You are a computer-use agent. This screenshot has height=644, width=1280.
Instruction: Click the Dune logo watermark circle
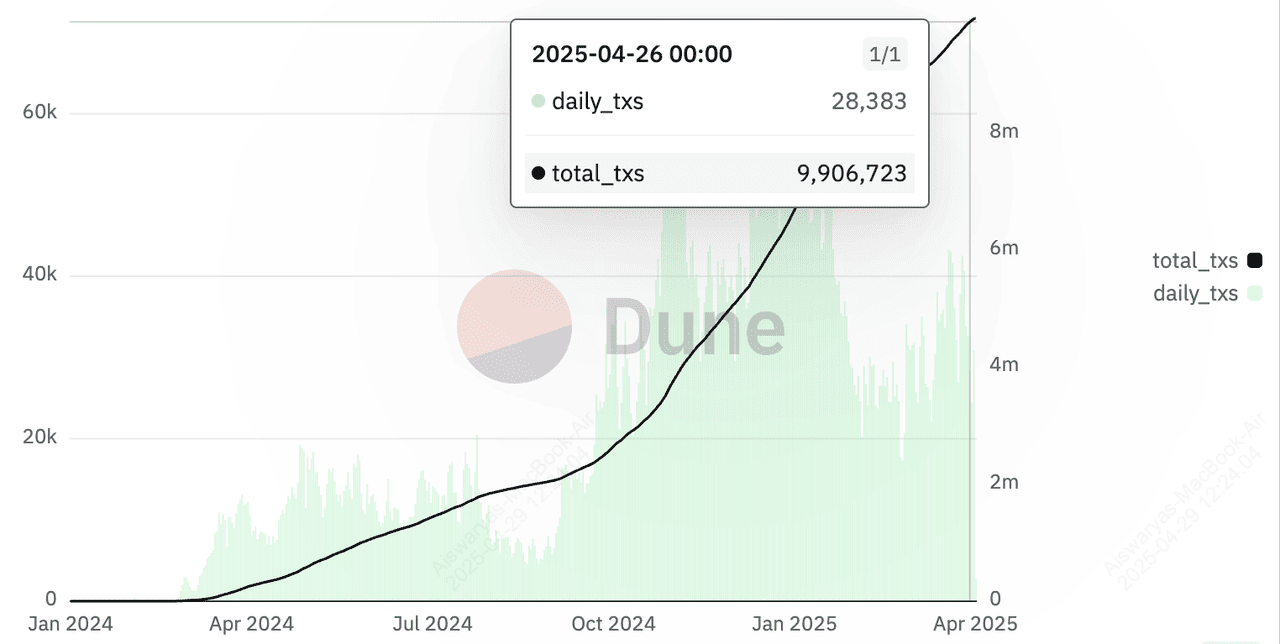pos(514,327)
